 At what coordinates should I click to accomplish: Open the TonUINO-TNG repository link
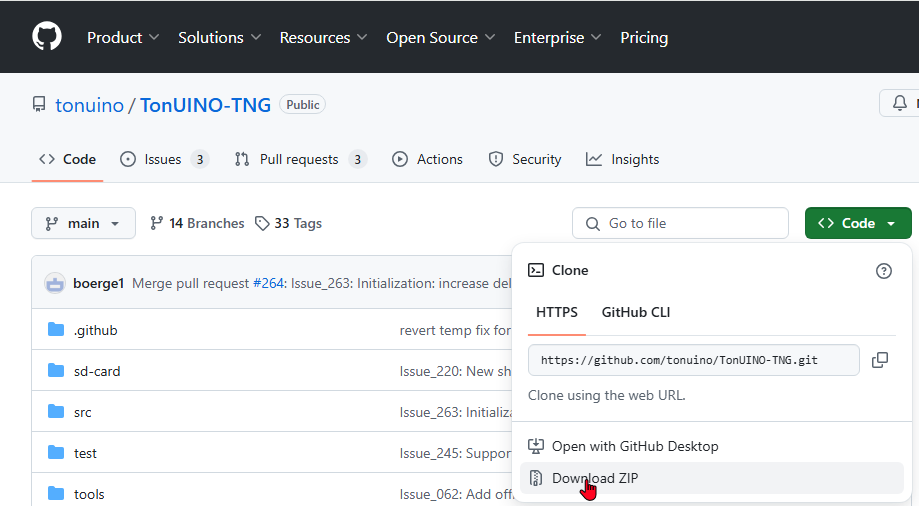pos(205,105)
